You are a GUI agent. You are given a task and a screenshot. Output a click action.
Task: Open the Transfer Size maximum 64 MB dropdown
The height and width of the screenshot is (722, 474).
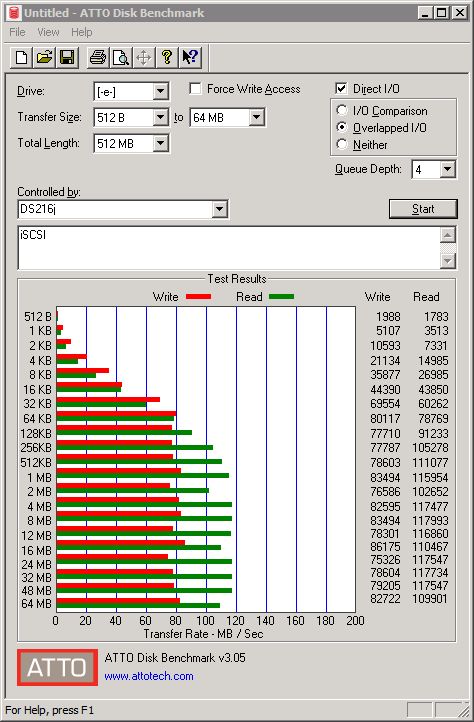pos(257,117)
